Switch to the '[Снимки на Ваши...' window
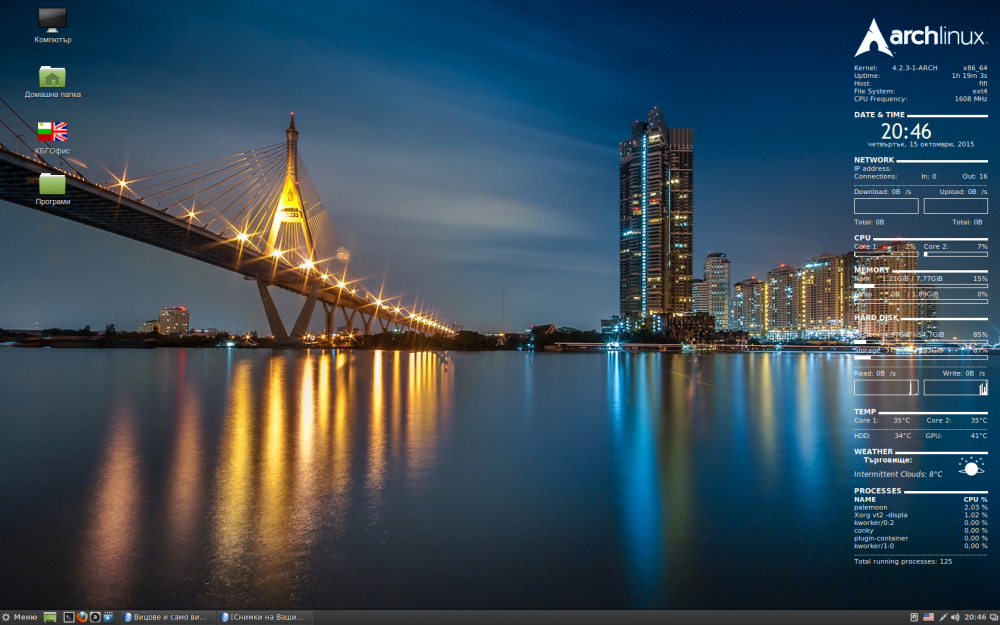 pyautogui.click(x=266, y=617)
